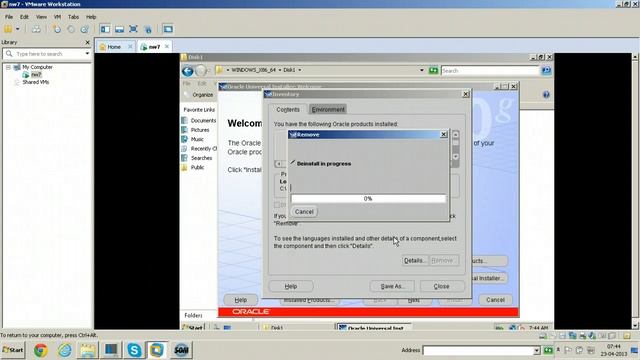Switch to the Home tab
Image resolution: width=640 pixels, height=360 pixels.
tap(113, 47)
